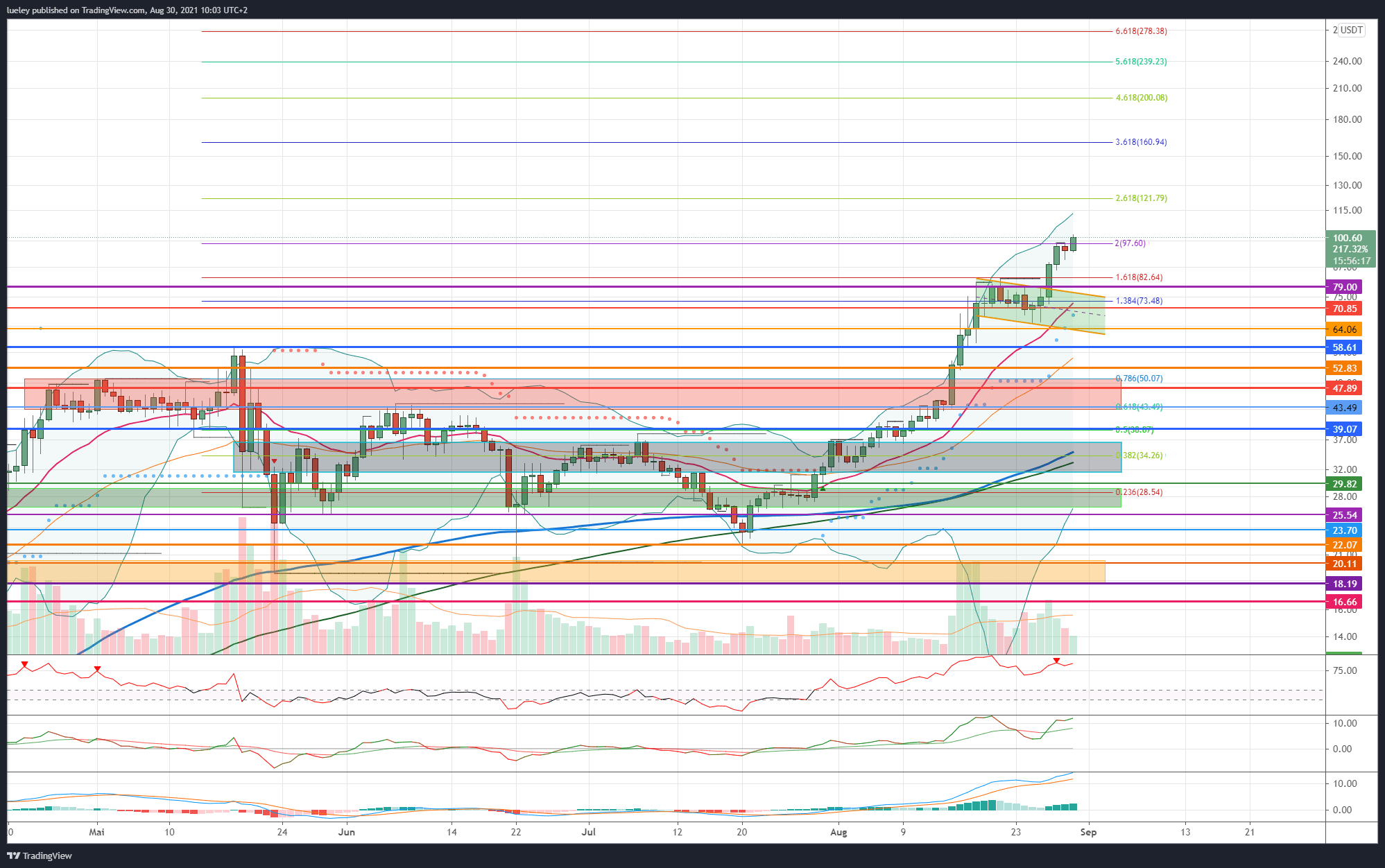Click Fibonacci label 1.384(73.48)
1385x868 pixels.
coord(1139,301)
